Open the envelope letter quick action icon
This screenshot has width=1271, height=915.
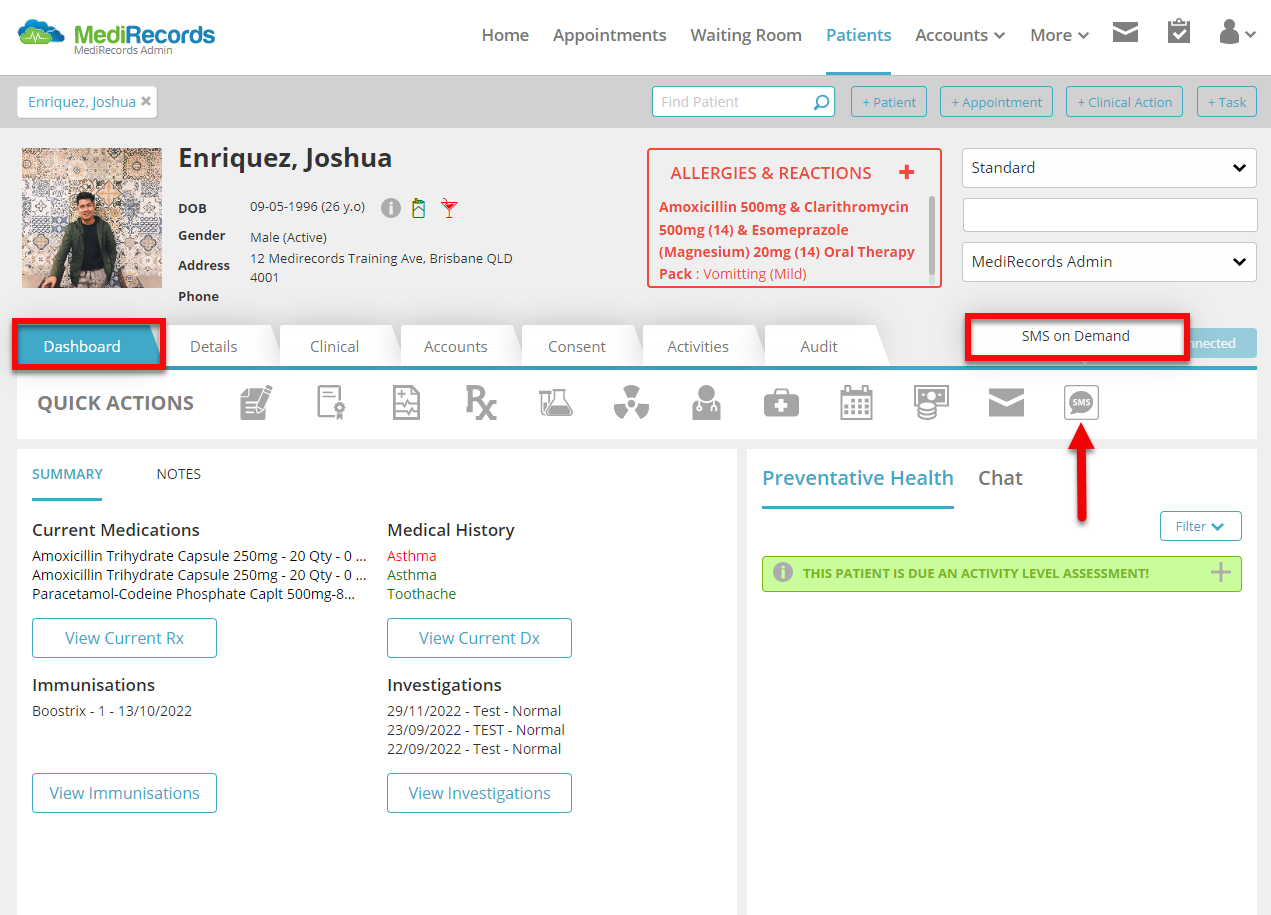(1006, 403)
